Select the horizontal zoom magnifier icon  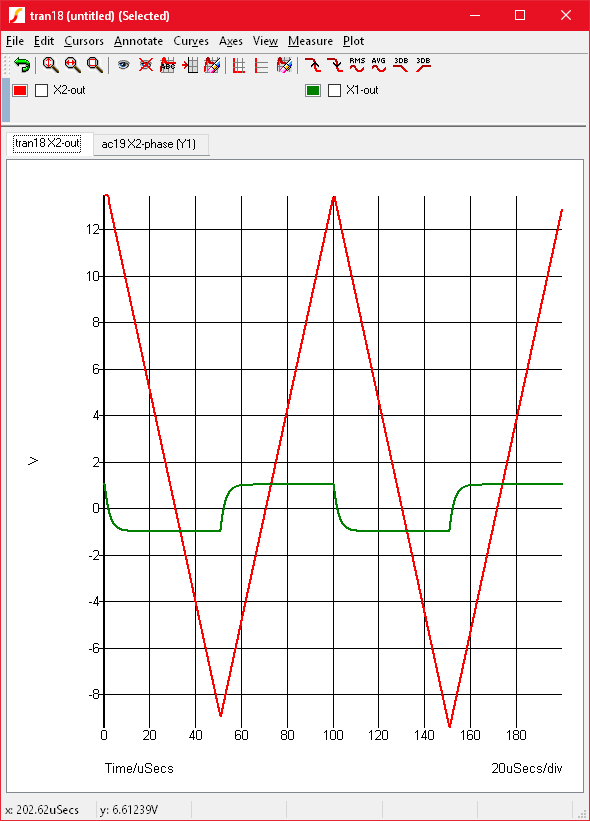pyautogui.click(x=73, y=65)
